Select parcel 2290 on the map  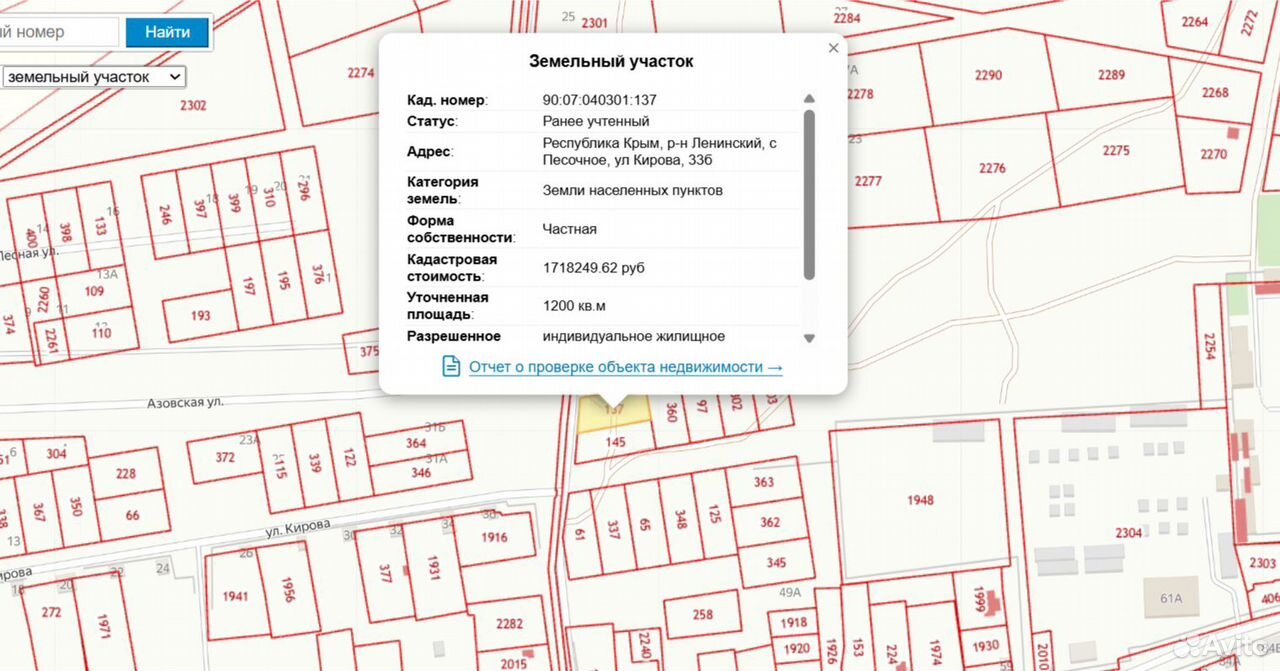click(987, 75)
